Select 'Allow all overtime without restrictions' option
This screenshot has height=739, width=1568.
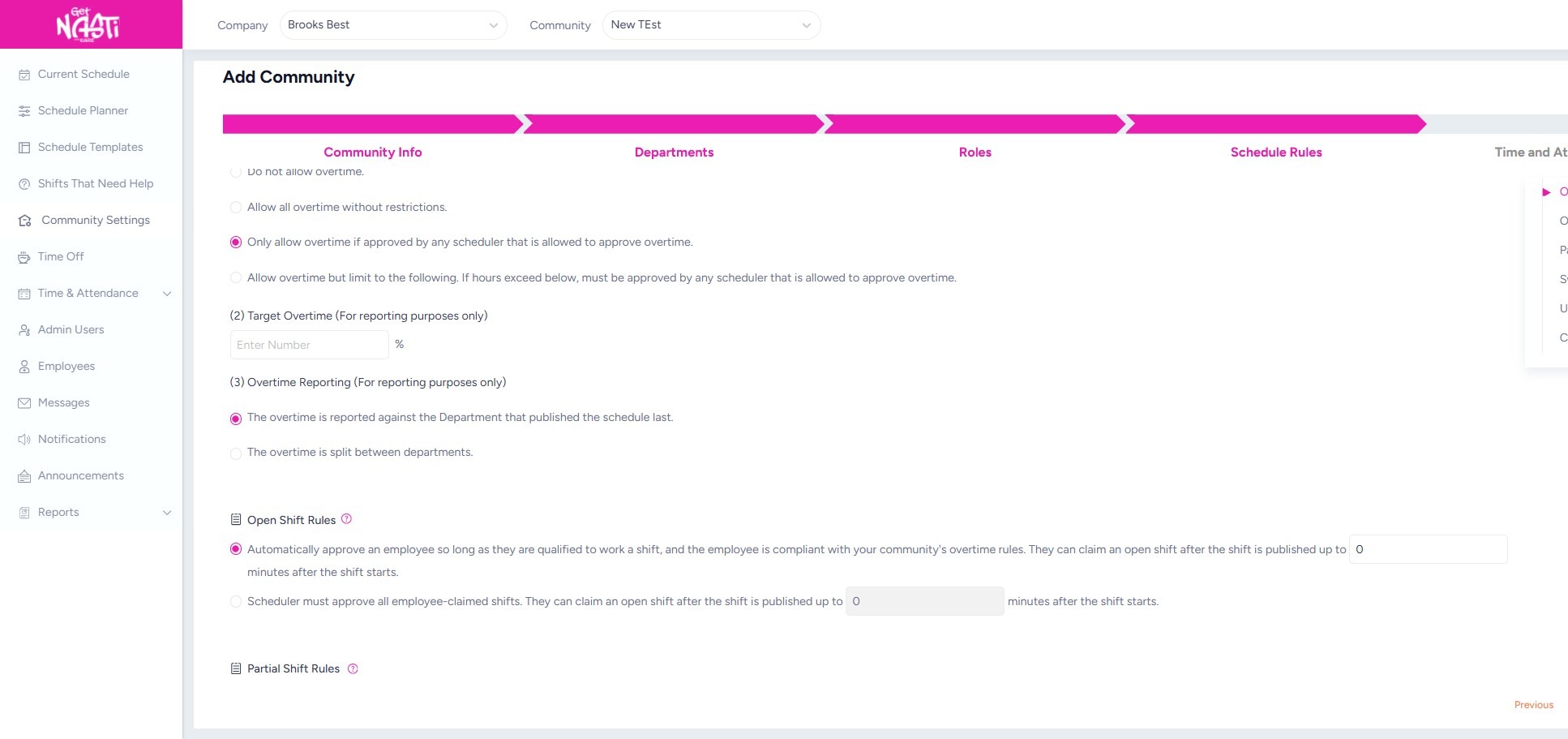click(236, 208)
